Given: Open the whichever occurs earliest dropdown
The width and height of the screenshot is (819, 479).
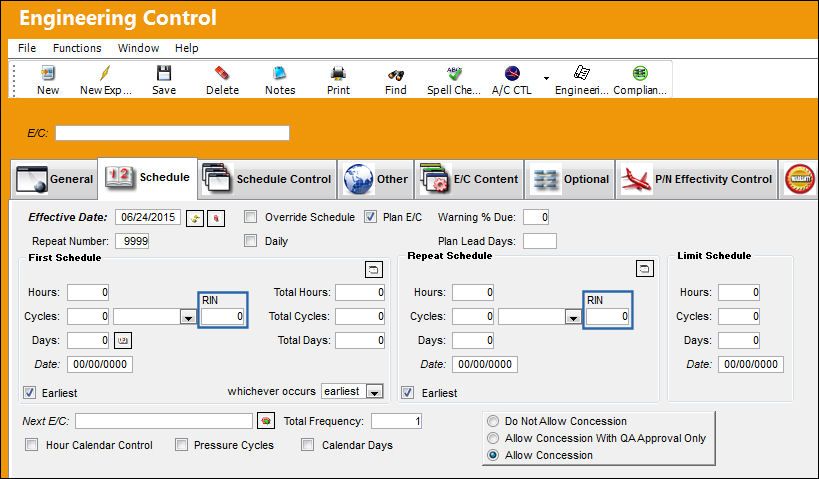Looking at the screenshot, I should [375, 392].
